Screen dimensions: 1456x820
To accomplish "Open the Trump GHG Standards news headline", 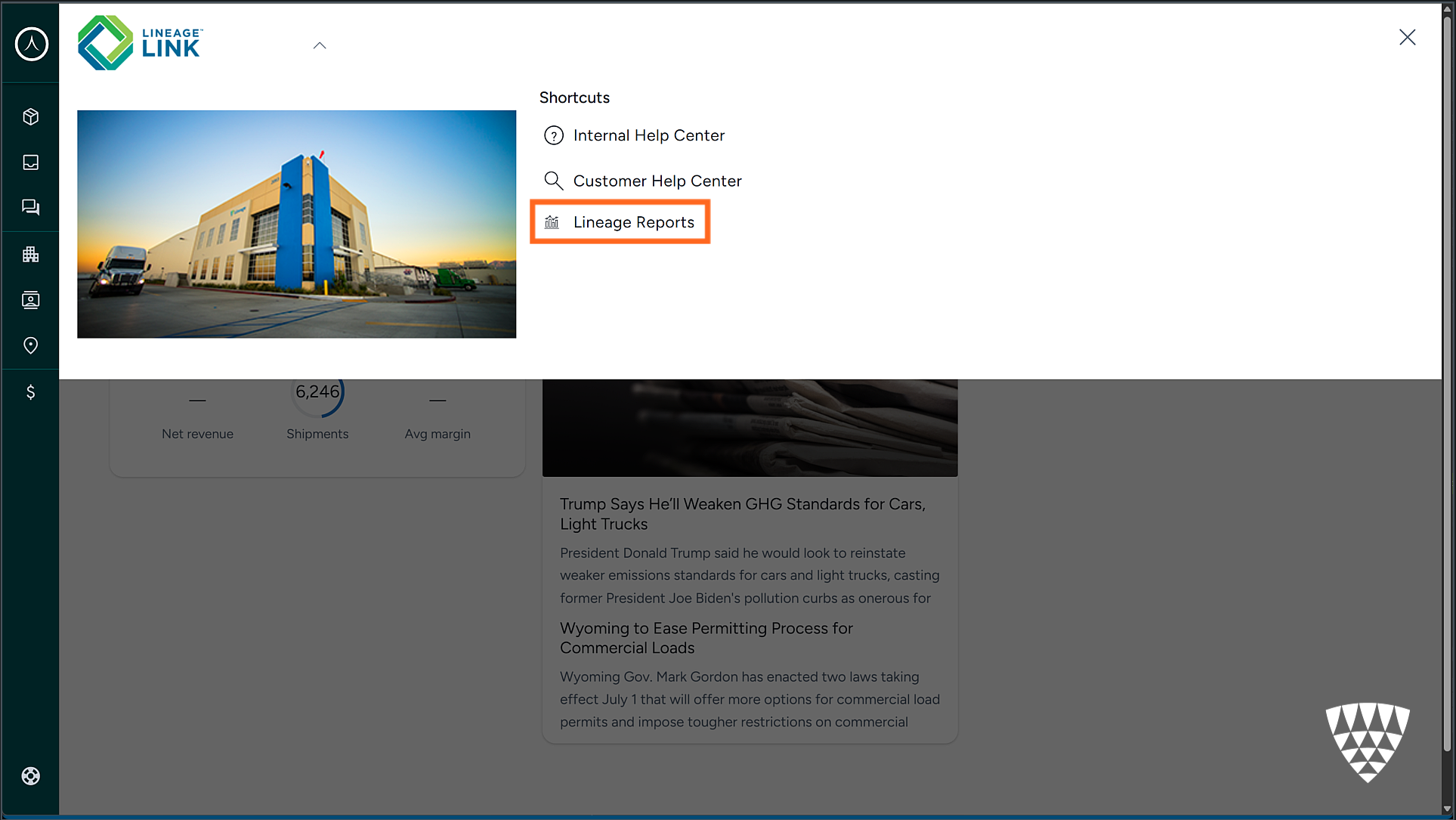I will pyautogui.click(x=743, y=514).
